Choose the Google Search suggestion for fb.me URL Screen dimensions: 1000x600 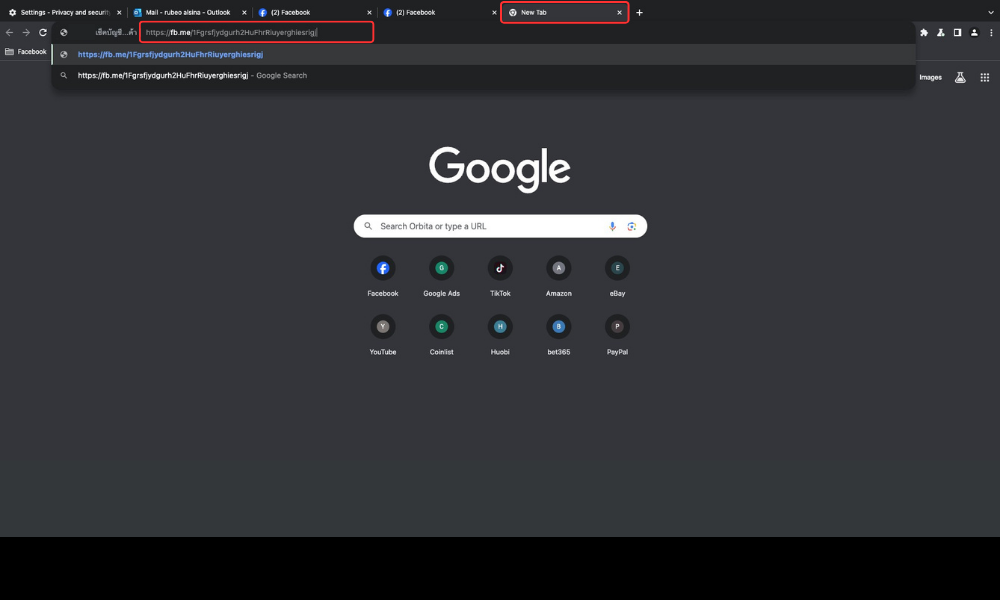pyautogui.click(x=483, y=75)
